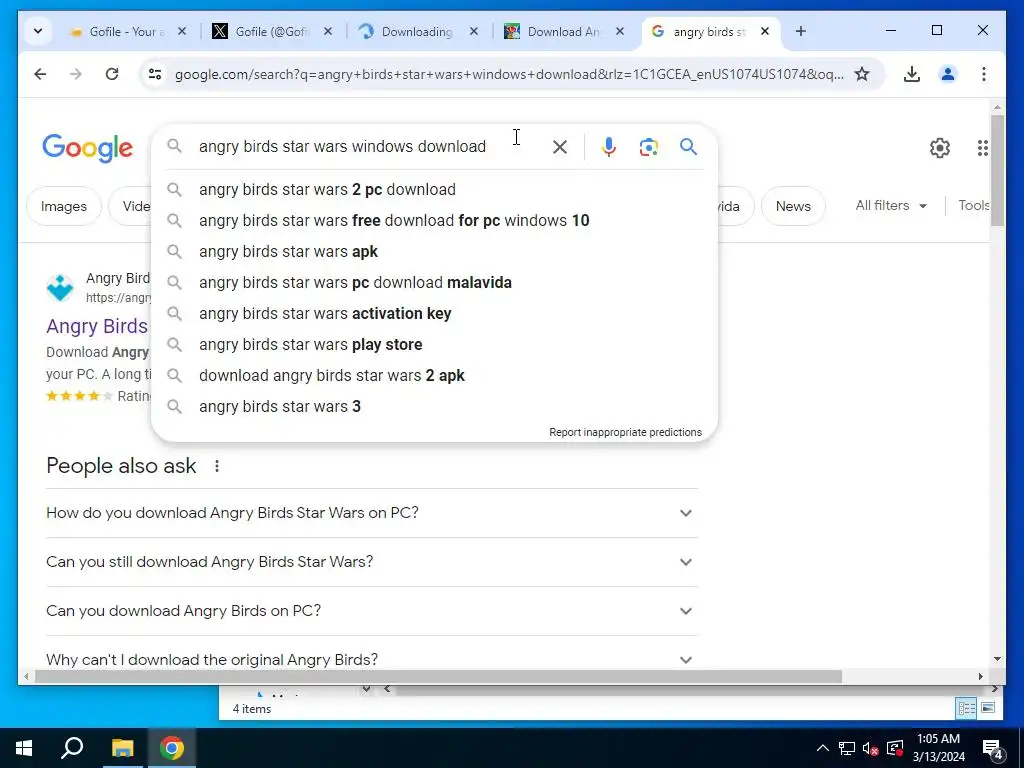The height and width of the screenshot is (768, 1024).
Task: Open search Tools
Action: click(973, 206)
